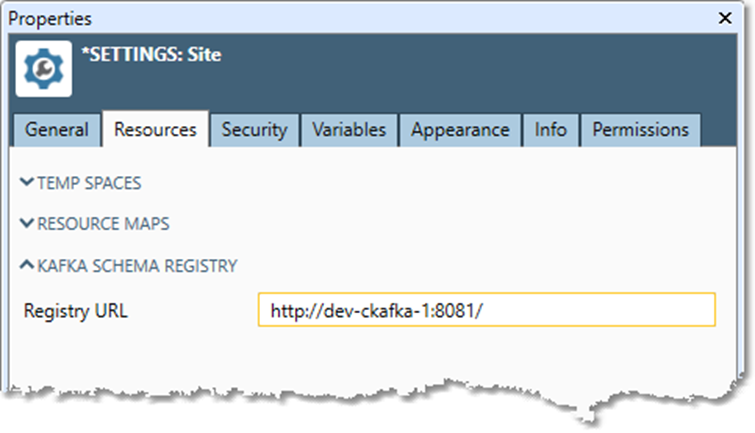The width and height of the screenshot is (755, 433).
Task: Expand Temp Spaces using its chevron arrow
Action: 26,184
